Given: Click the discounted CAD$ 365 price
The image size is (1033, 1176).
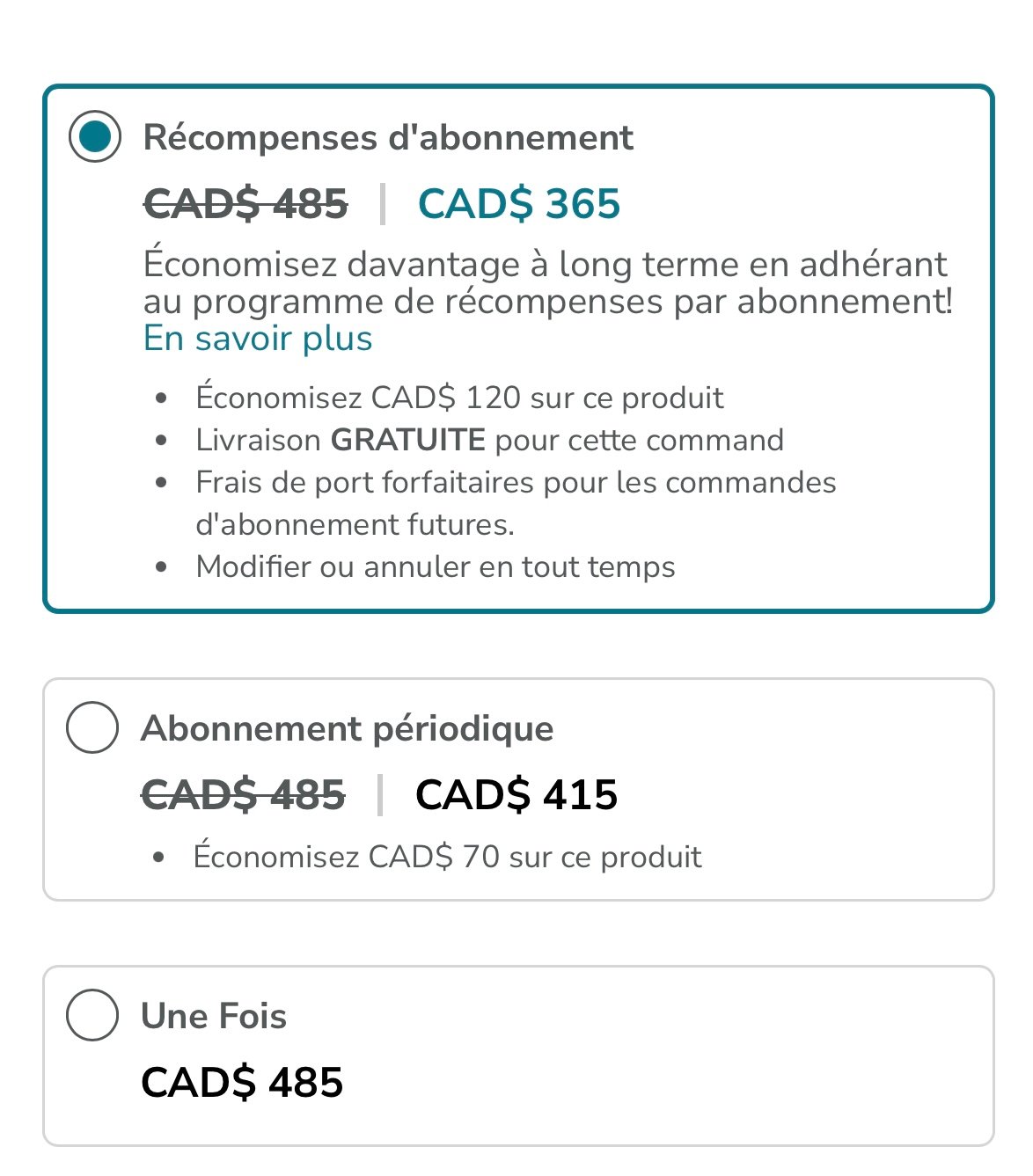Looking at the screenshot, I should pos(519,204).
